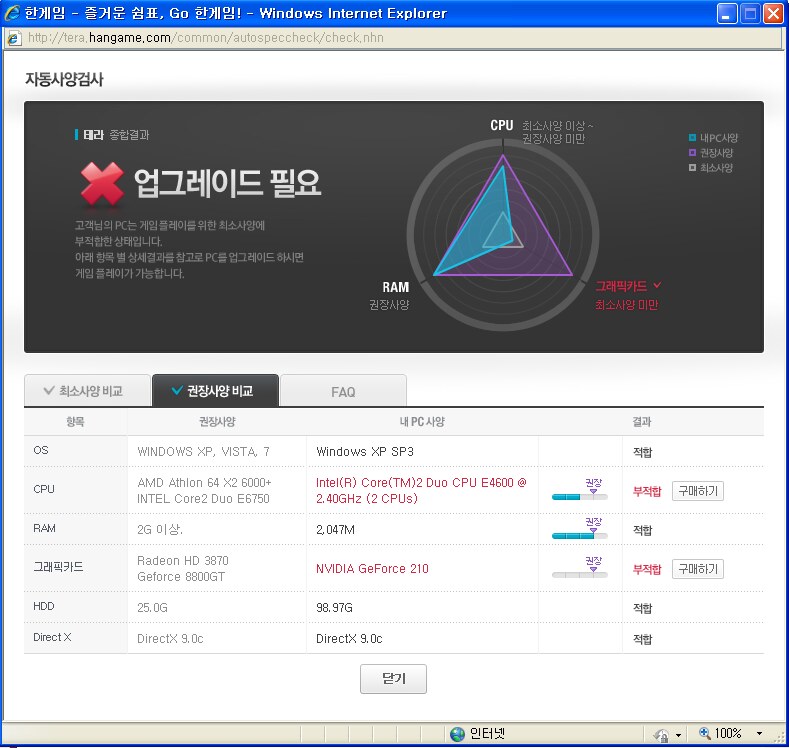Click the magnifier zoom icon in status bar

(704, 734)
